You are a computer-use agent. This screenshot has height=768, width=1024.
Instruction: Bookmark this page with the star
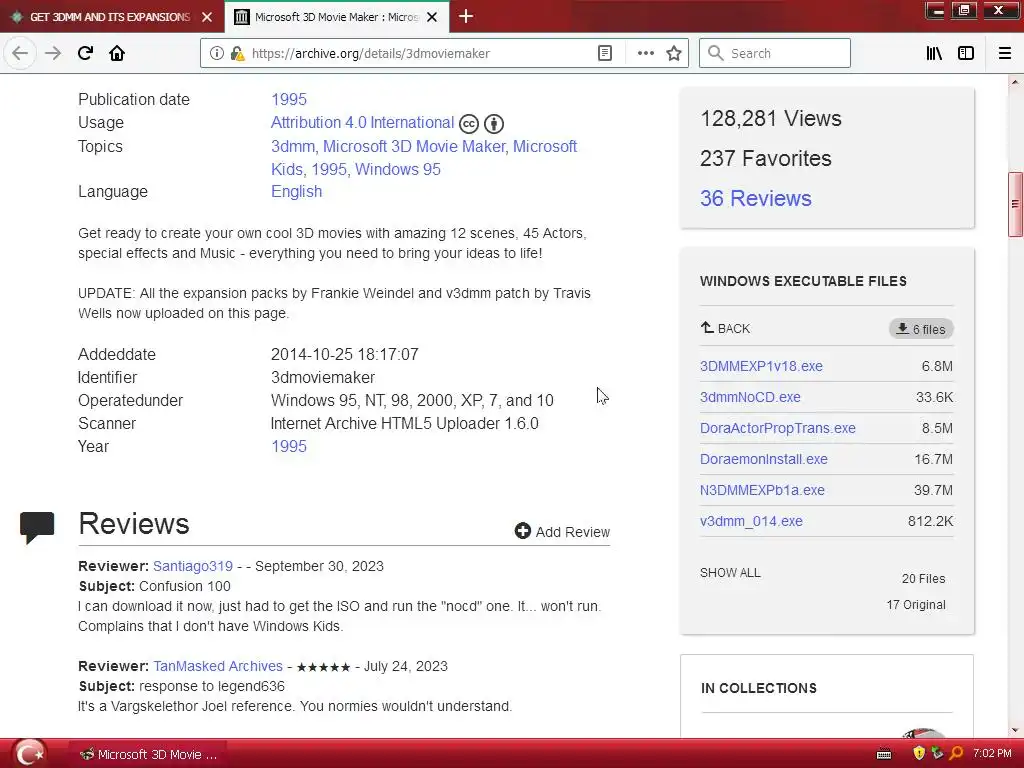tap(674, 54)
